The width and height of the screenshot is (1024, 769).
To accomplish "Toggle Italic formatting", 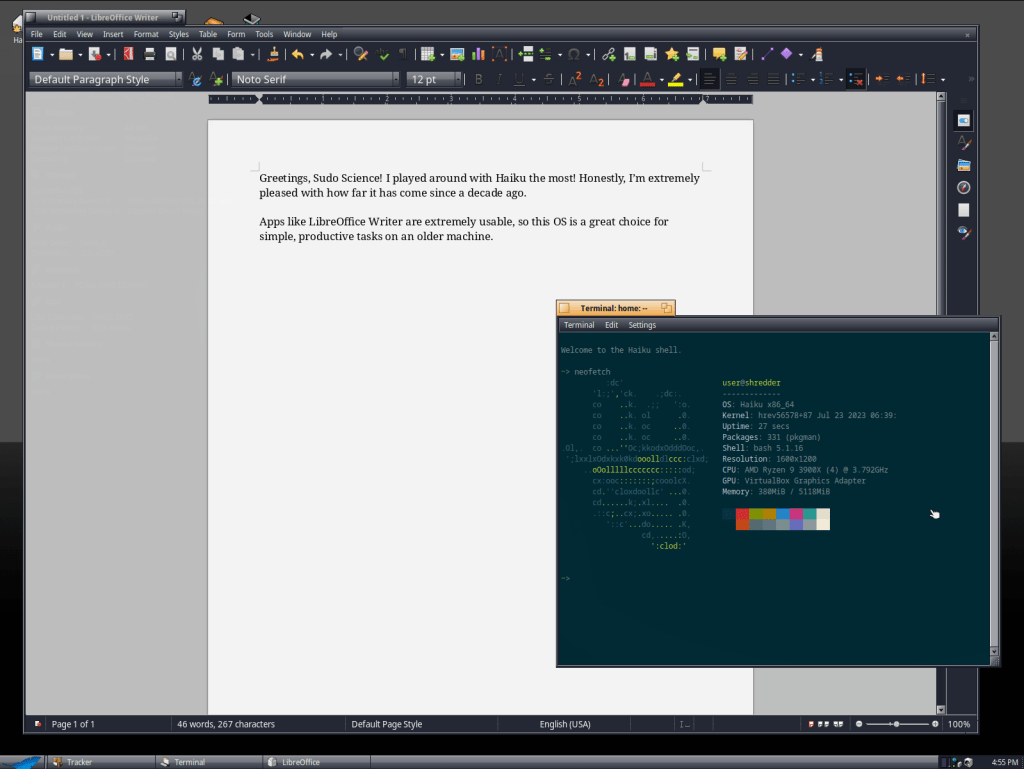I will point(498,79).
